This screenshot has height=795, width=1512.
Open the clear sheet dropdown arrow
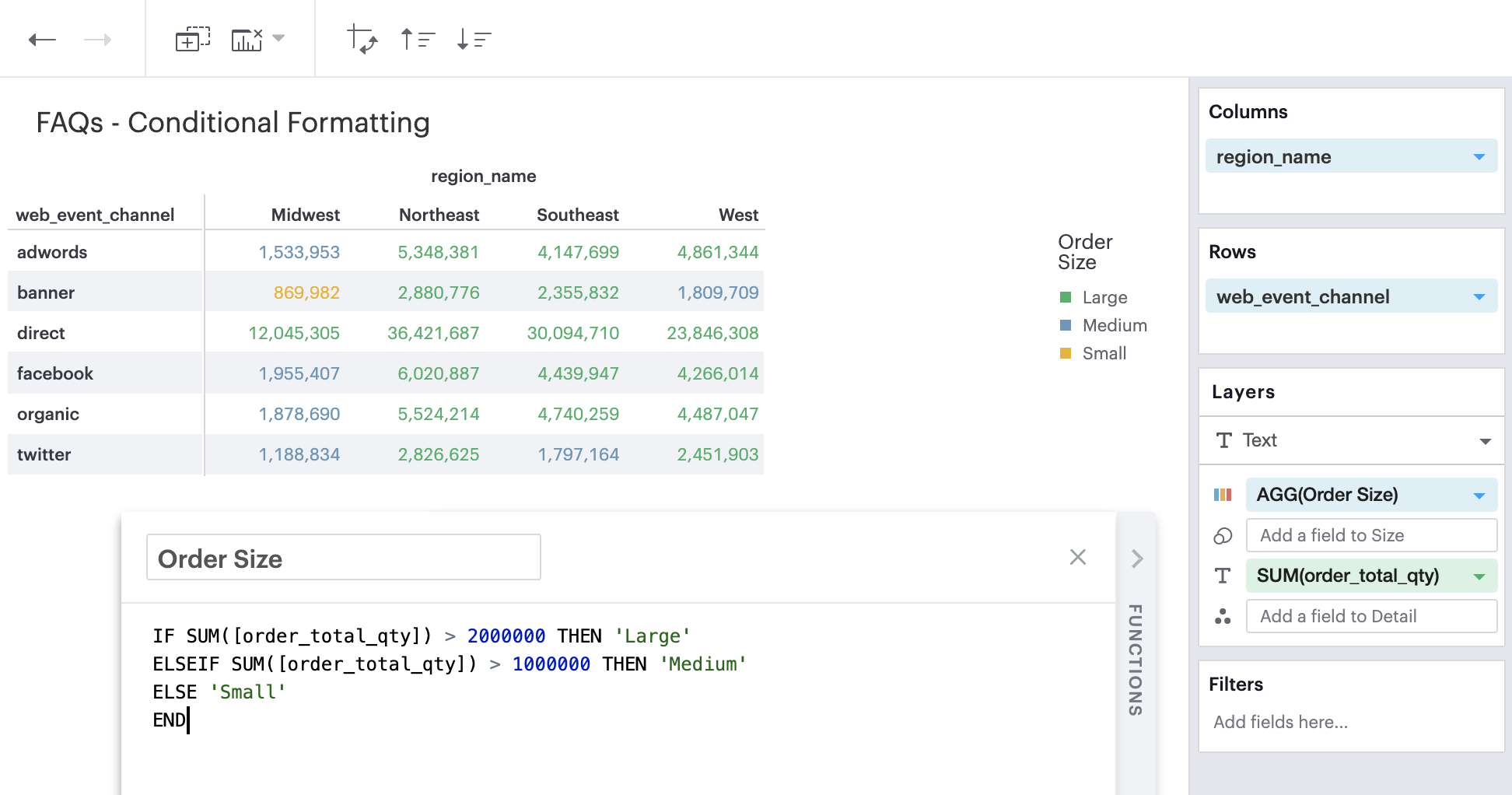point(278,38)
